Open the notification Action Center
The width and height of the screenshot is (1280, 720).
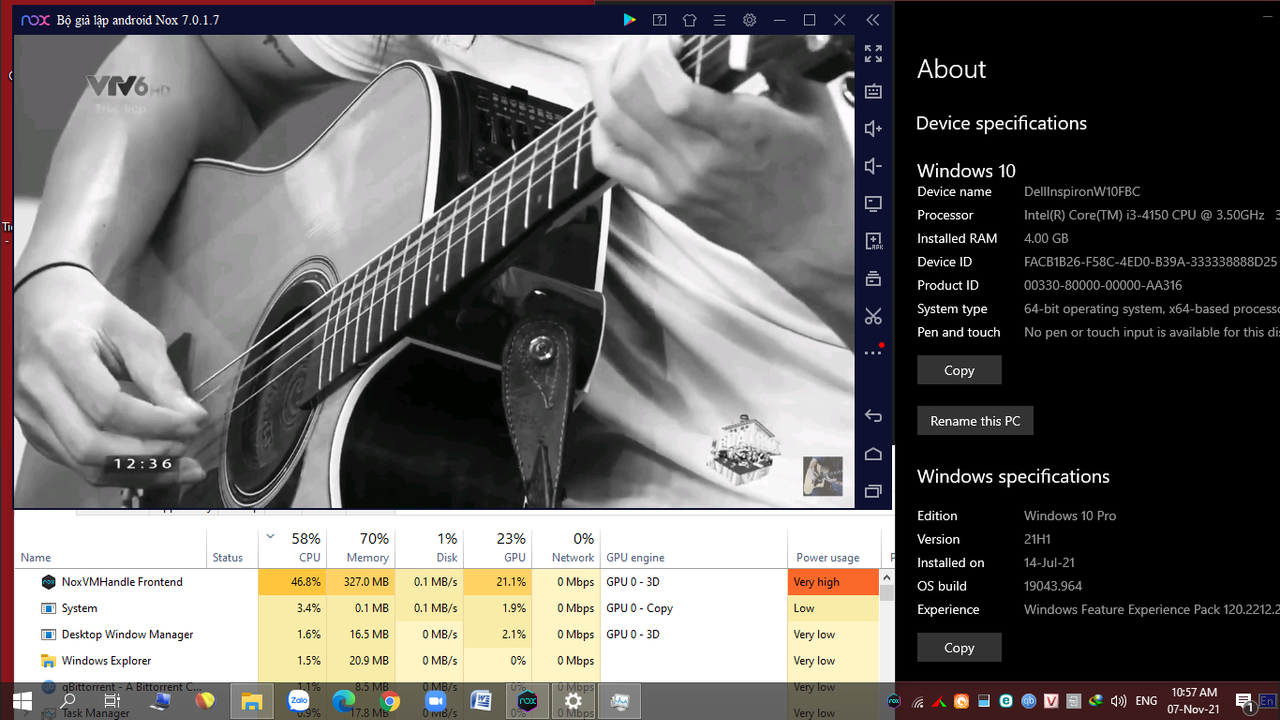tap(1244, 702)
